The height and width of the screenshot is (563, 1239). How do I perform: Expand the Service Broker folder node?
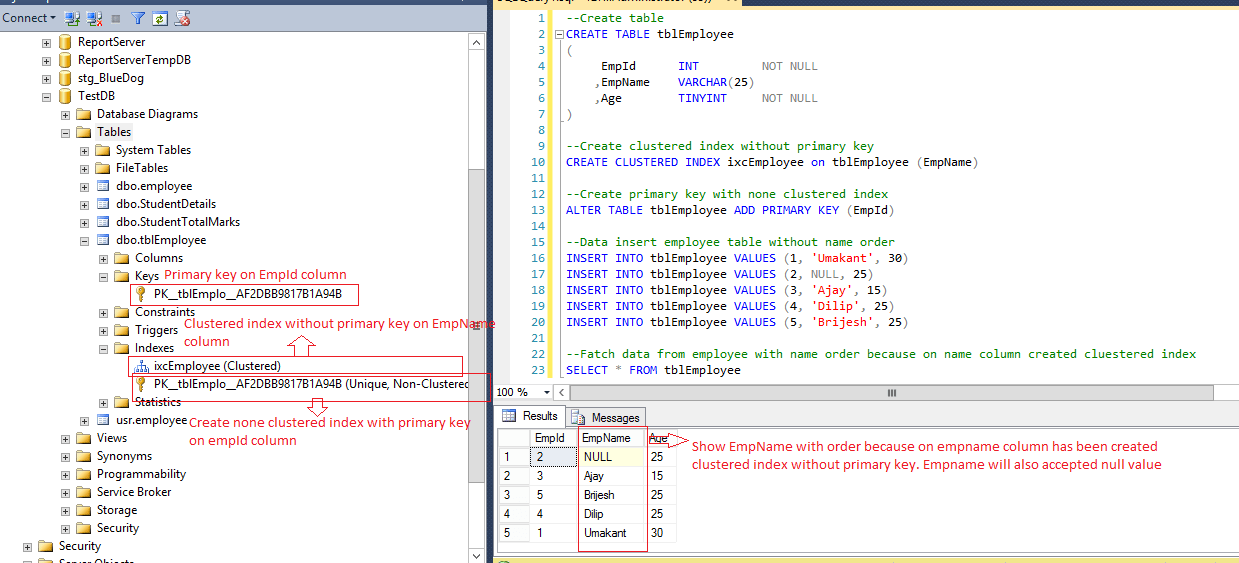click(x=65, y=492)
